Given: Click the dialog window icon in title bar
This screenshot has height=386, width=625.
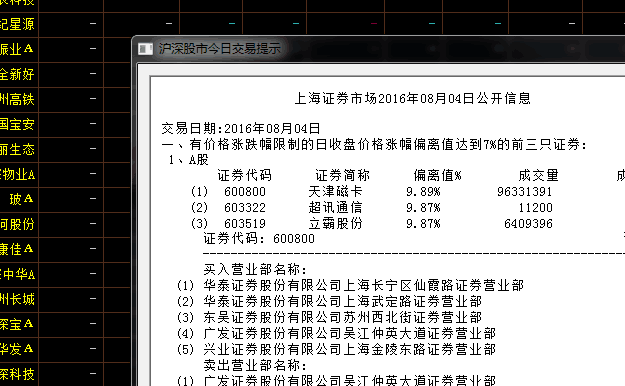Looking at the screenshot, I should 145,49.
